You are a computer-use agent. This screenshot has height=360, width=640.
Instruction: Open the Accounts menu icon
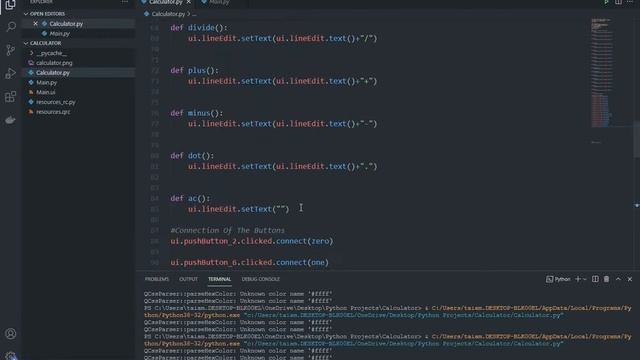[x=11, y=333]
